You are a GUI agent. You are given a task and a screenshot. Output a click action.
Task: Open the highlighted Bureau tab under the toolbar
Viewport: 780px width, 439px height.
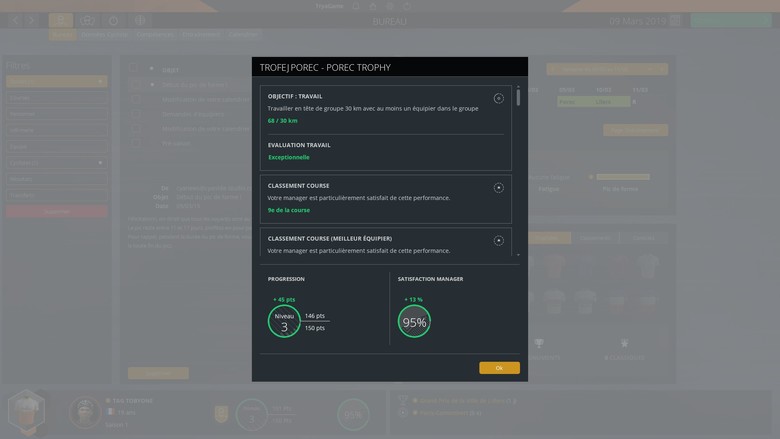[x=62, y=35]
